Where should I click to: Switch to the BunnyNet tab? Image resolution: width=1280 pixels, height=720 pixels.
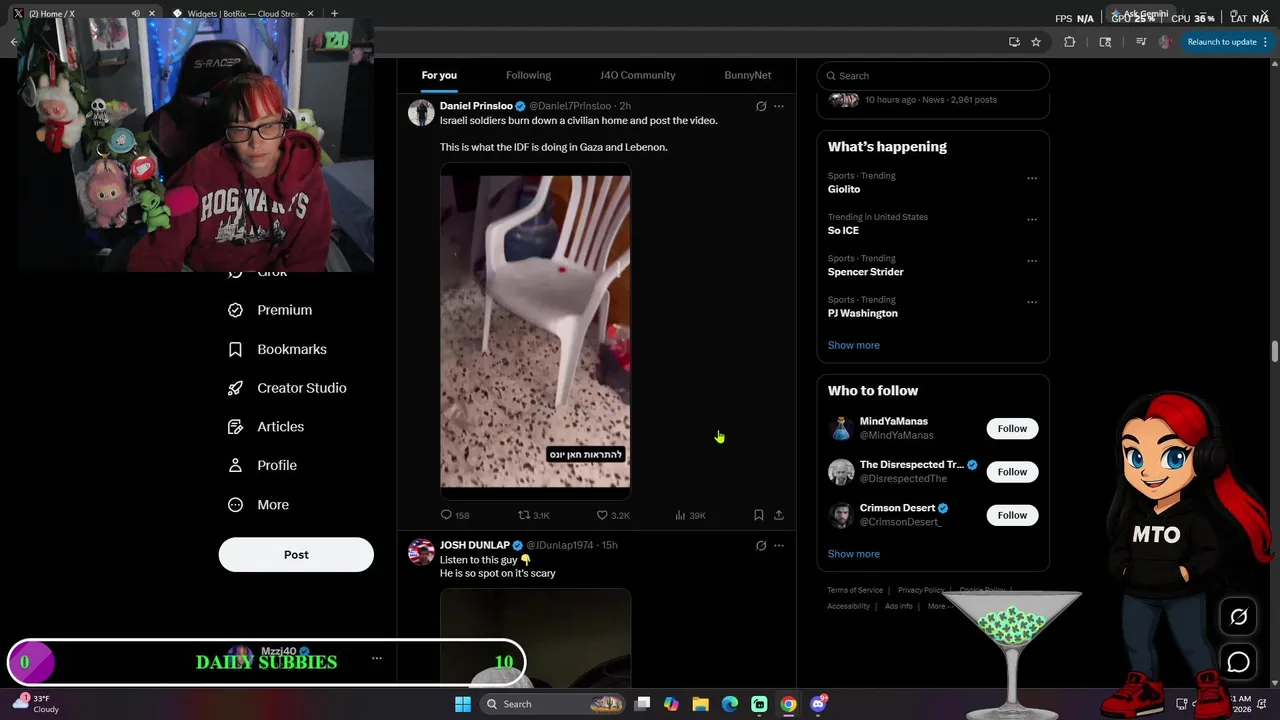click(x=748, y=75)
